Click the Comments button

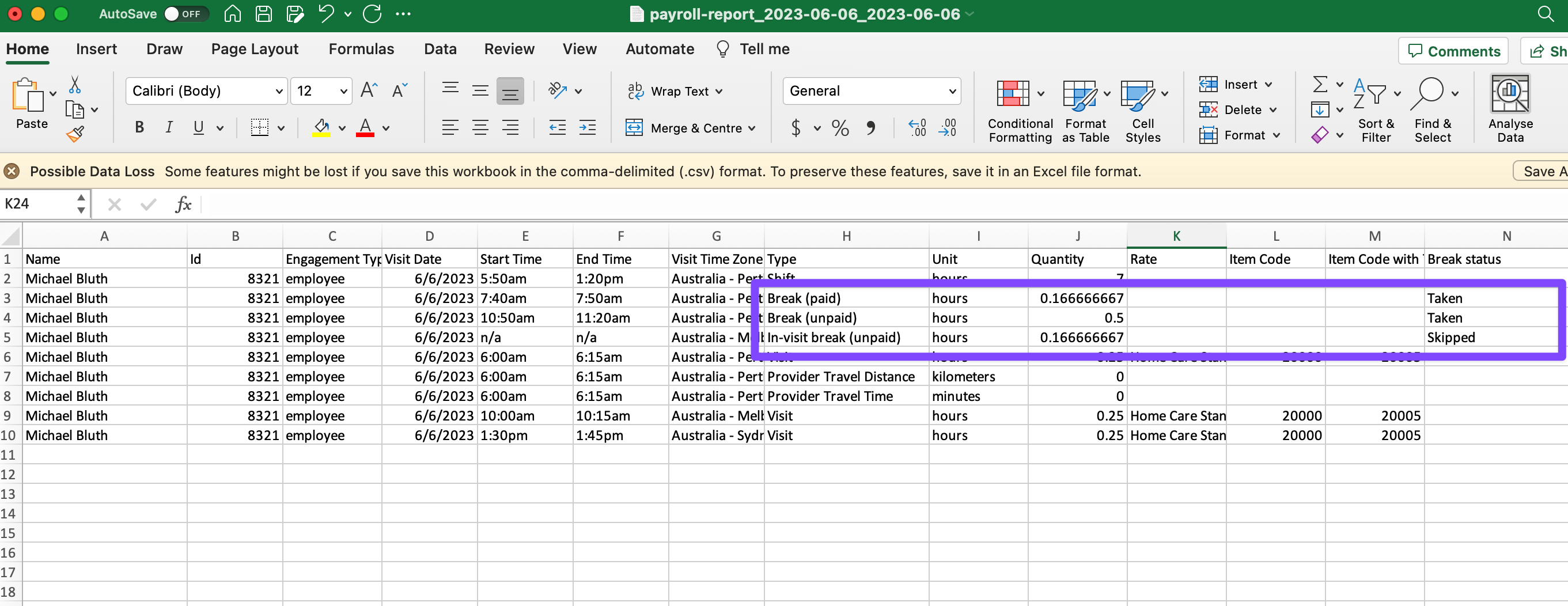[x=1453, y=51]
